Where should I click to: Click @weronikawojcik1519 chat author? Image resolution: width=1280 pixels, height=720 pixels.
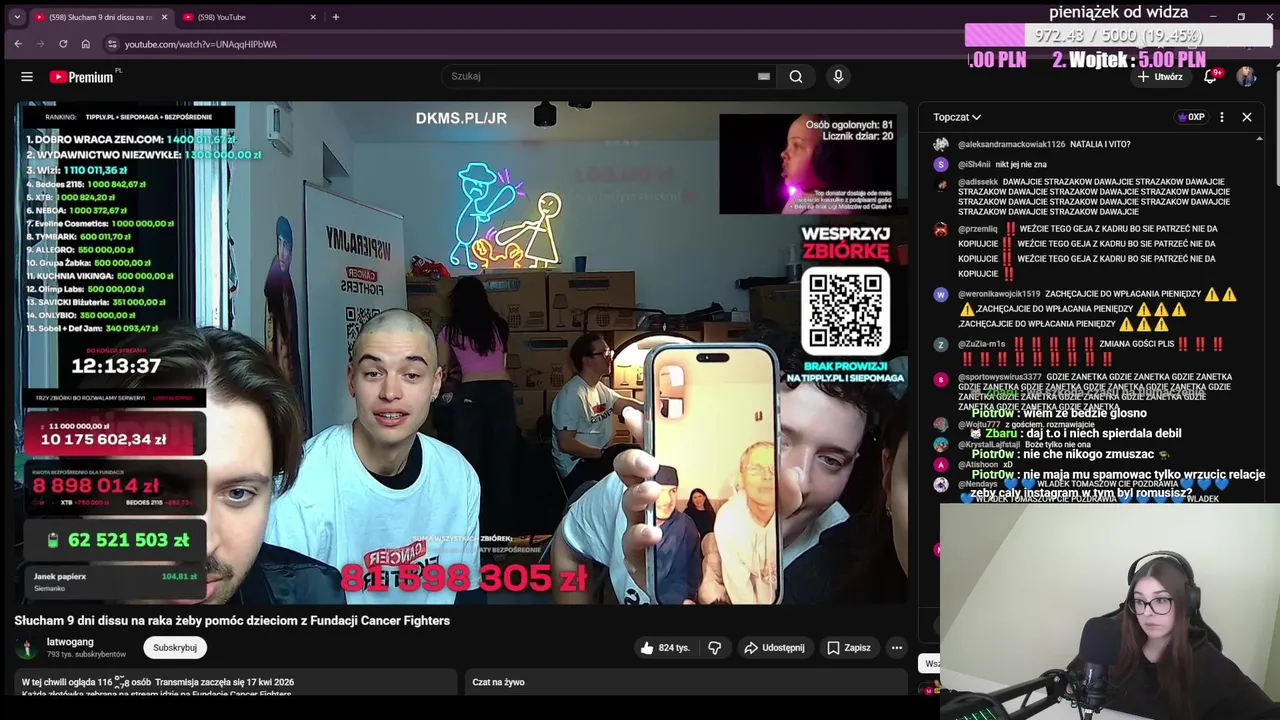click(999, 294)
